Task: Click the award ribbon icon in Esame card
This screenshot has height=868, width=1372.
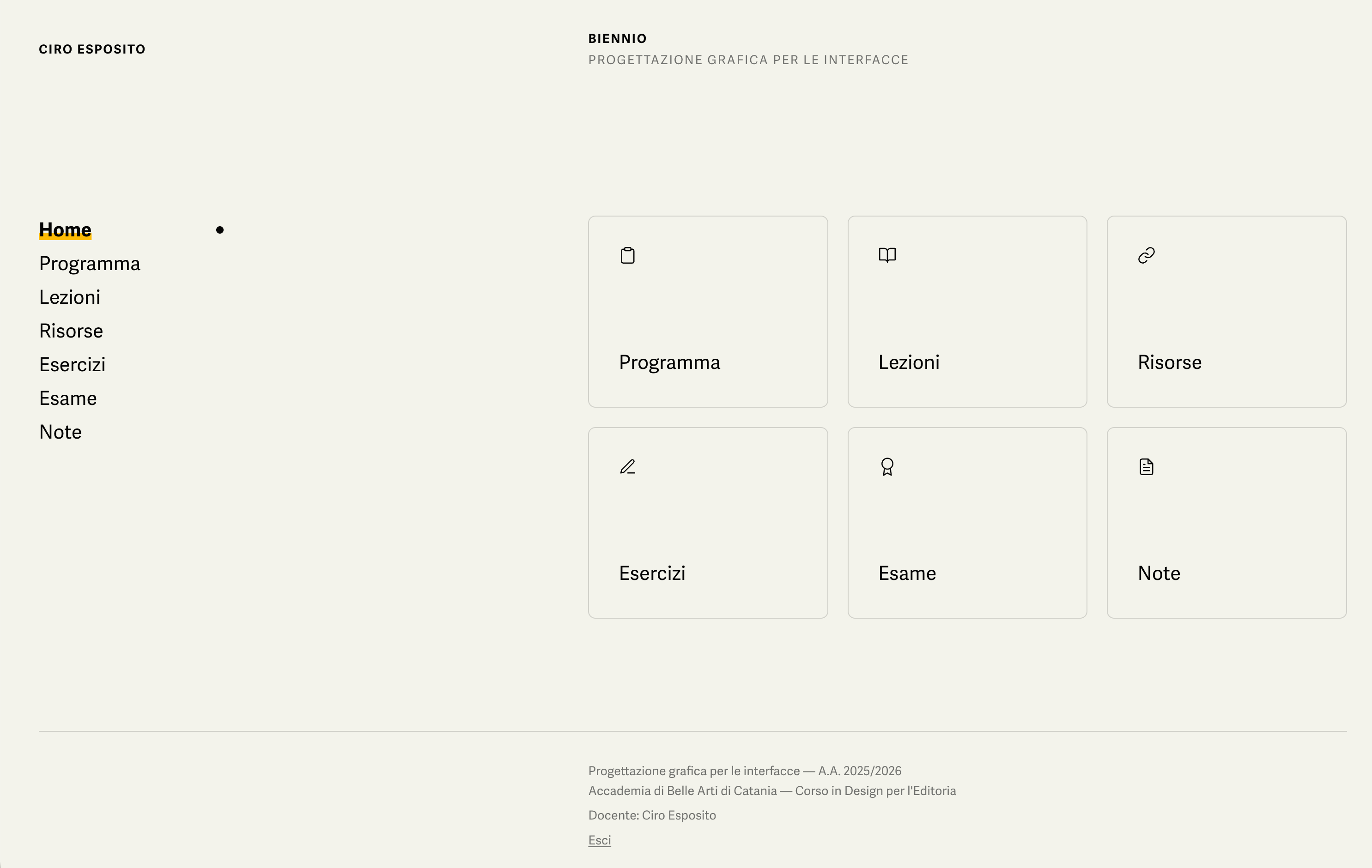Action: 887,467
